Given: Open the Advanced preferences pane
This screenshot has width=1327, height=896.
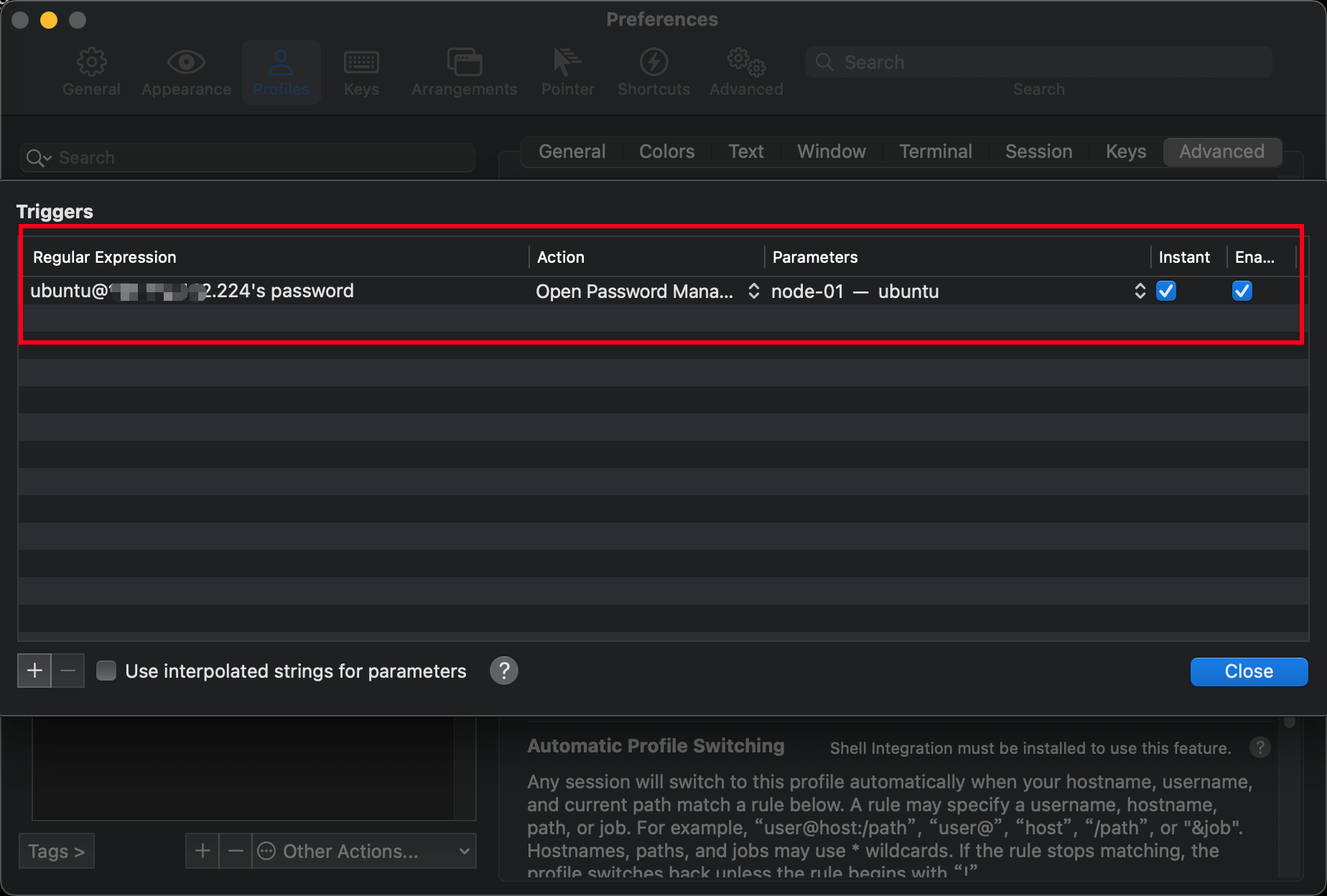Looking at the screenshot, I should coord(745,72).
